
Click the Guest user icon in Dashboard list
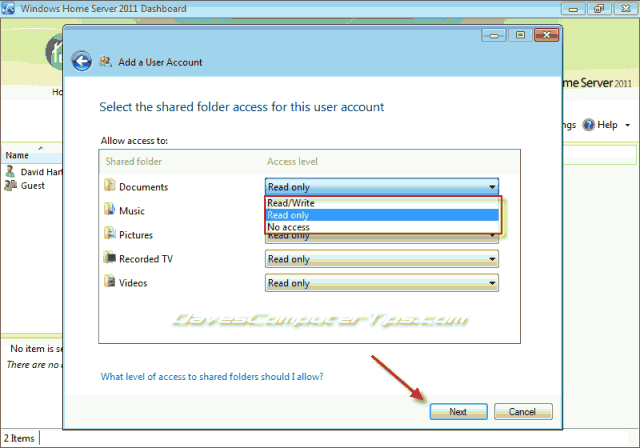(x=10, y=186)
